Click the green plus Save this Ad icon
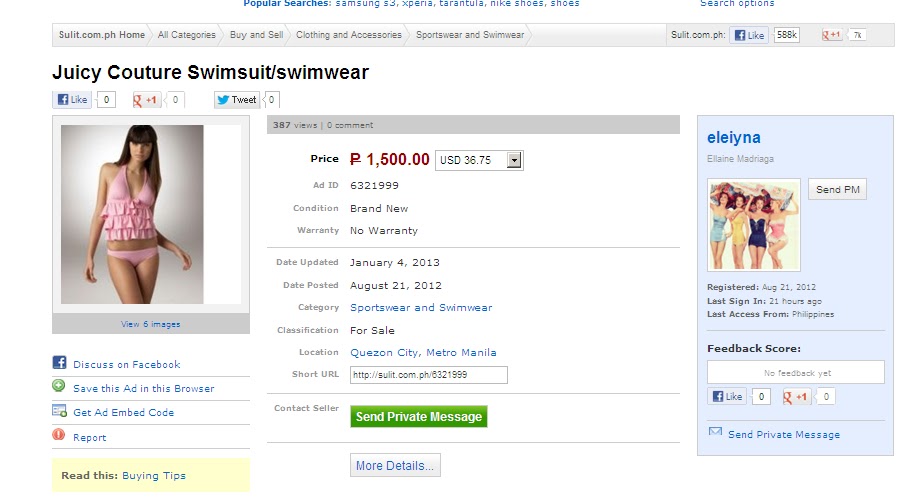The image size is (897, 499). pos(59,386)
